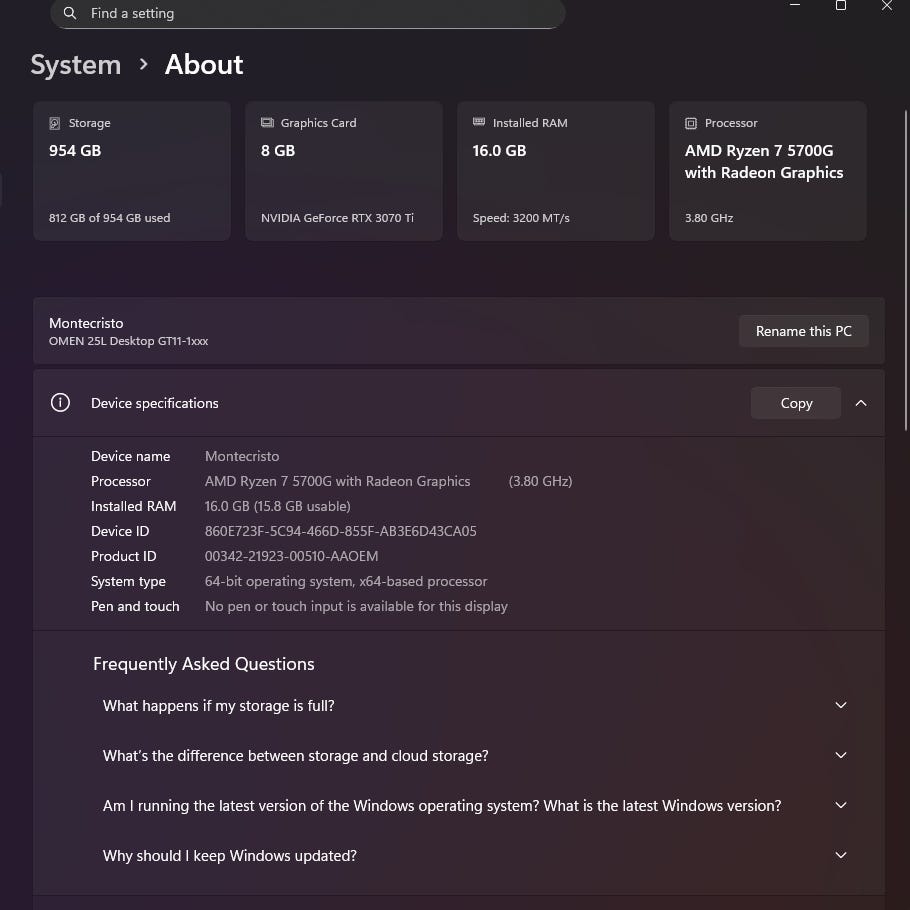910x910 pixels.
Task: Click the Storage drive icon
Action: click(x=55, y=123)
